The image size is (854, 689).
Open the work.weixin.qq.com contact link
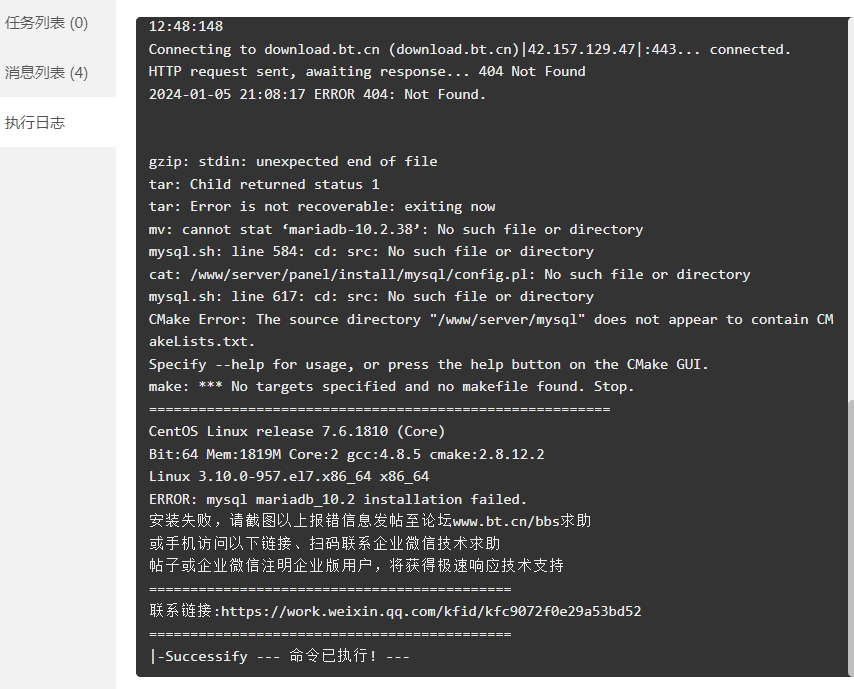pos(431,611)
